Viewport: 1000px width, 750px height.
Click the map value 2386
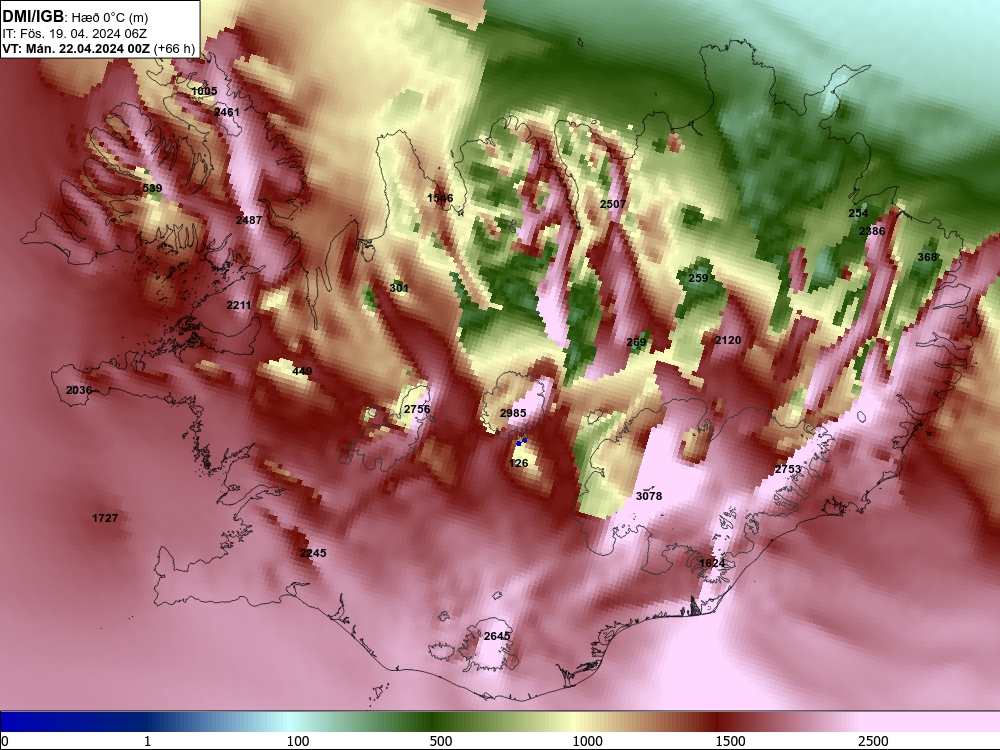(x=872, y=232)
